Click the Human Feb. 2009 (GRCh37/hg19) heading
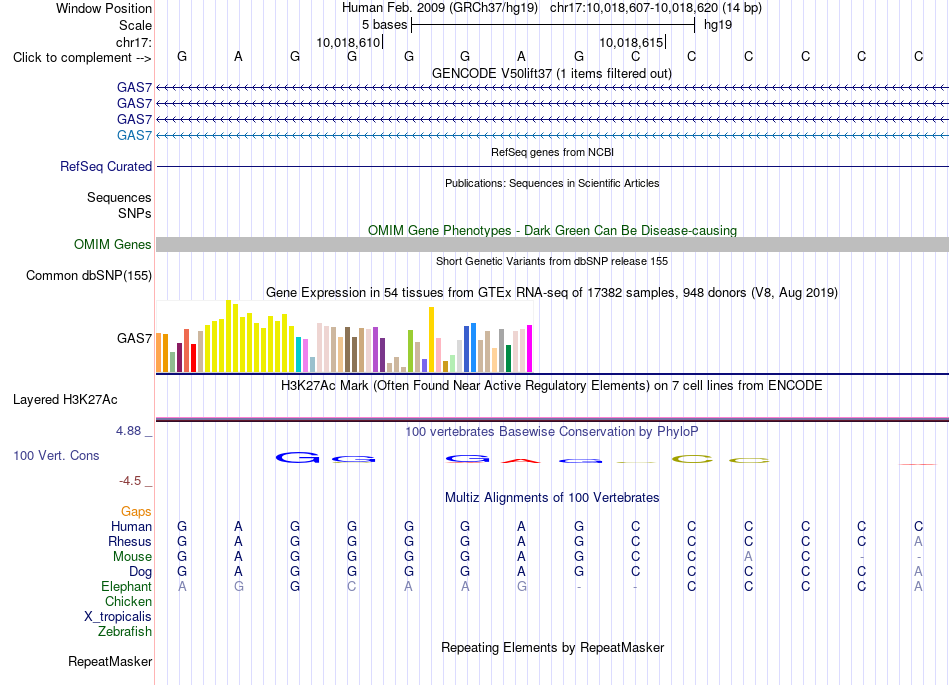The height and width of the screenshot is (685, 950). (x=440, y=8)
